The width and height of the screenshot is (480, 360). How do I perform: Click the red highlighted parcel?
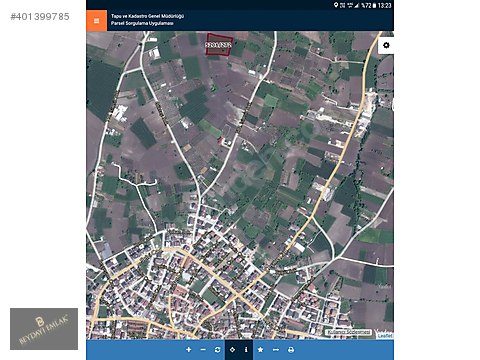219,44
